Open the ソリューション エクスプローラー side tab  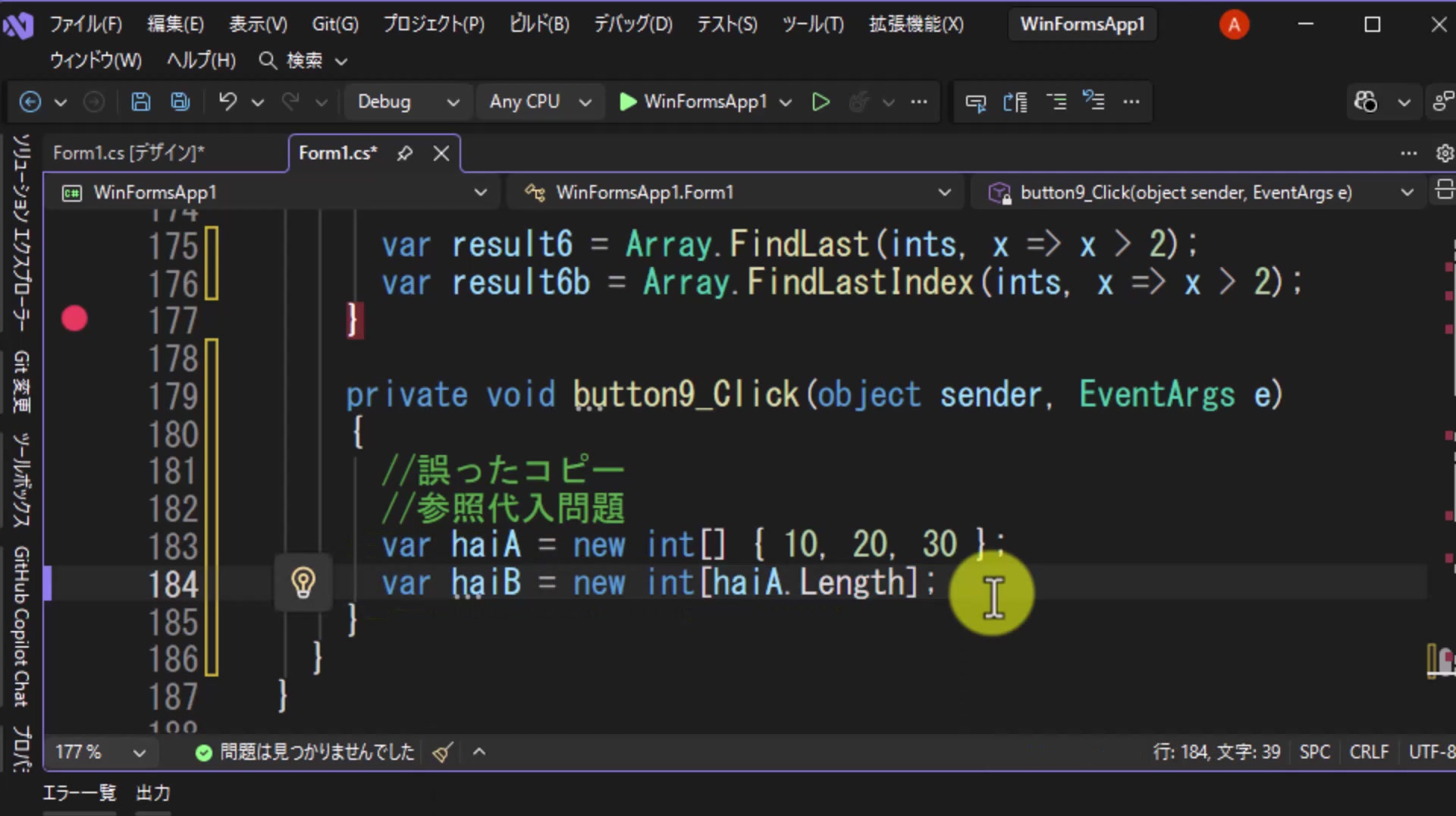click(x=21, y=234)
